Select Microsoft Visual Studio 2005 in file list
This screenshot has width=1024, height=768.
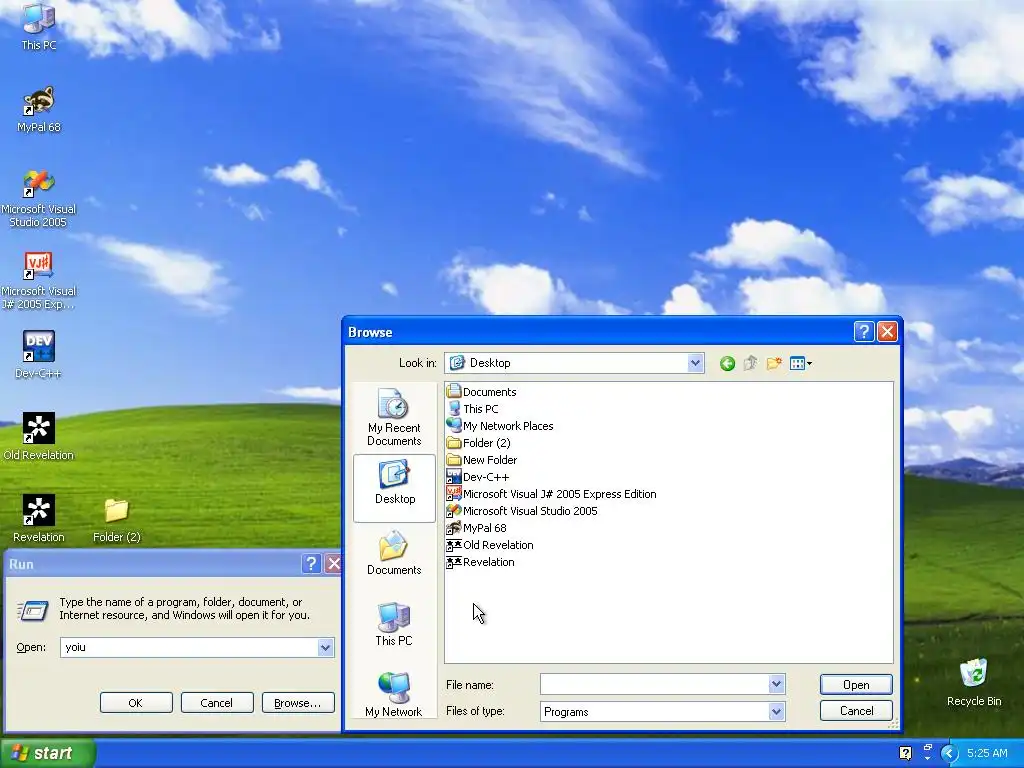pos(522,511)
